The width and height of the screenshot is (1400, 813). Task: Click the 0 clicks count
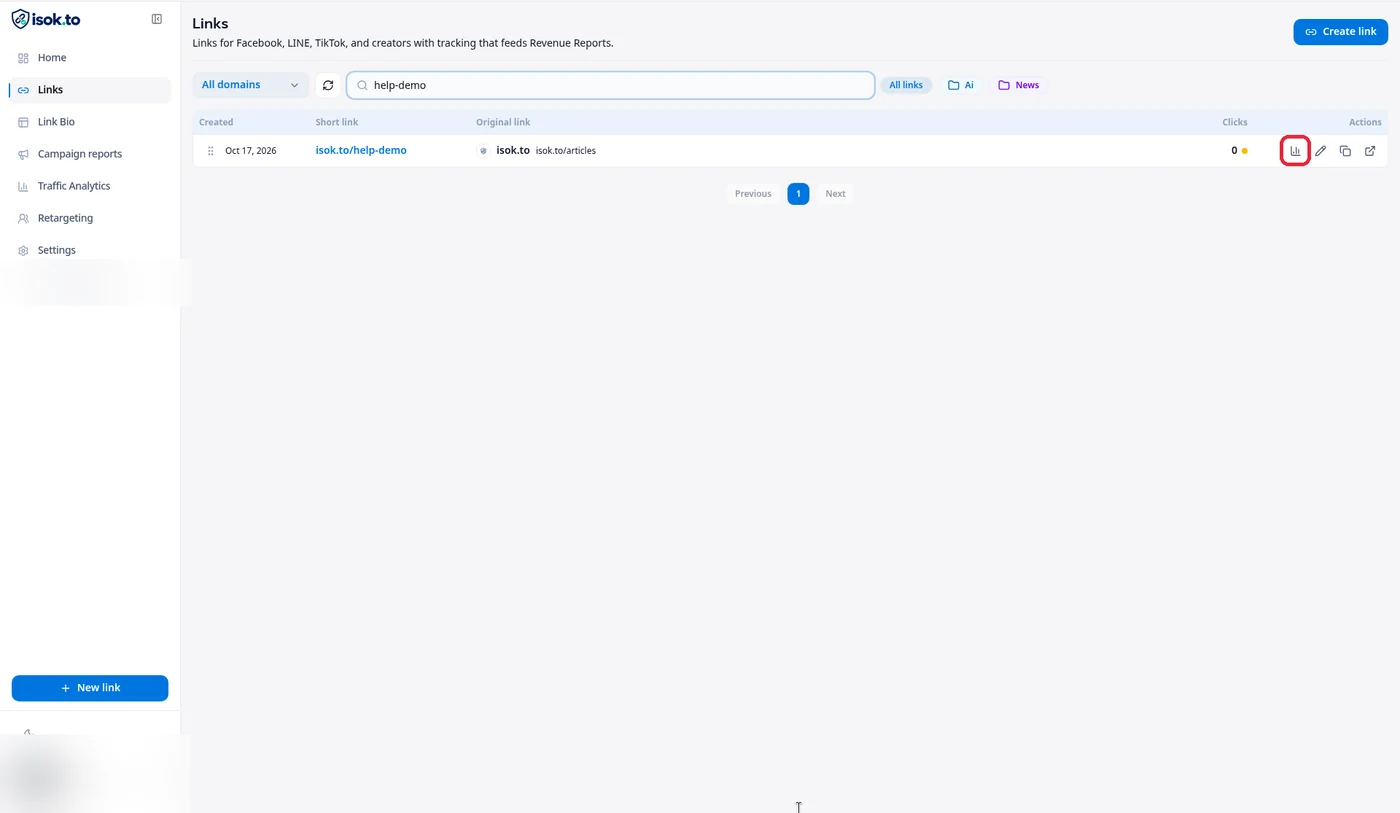[x=1234, y=151]
